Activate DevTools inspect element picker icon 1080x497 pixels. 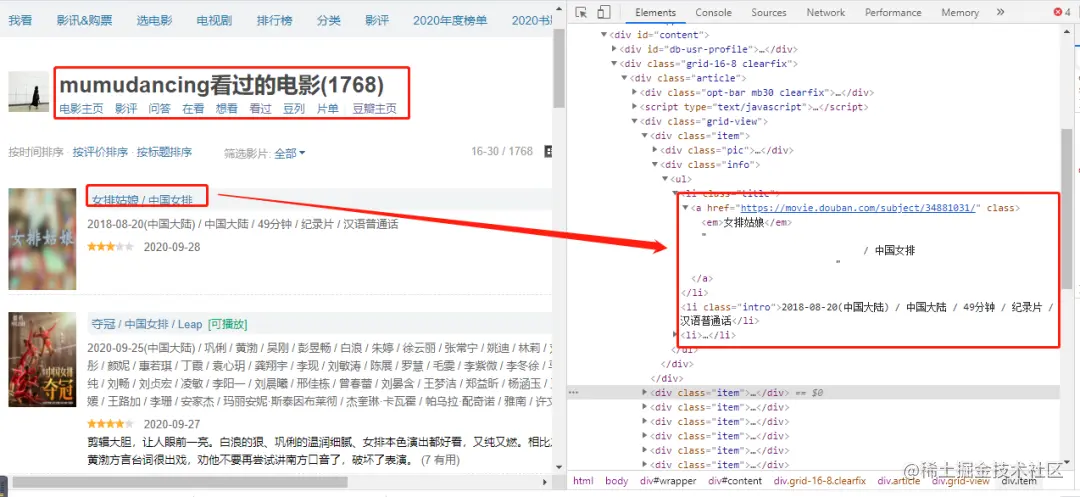(x=581, y=12)
